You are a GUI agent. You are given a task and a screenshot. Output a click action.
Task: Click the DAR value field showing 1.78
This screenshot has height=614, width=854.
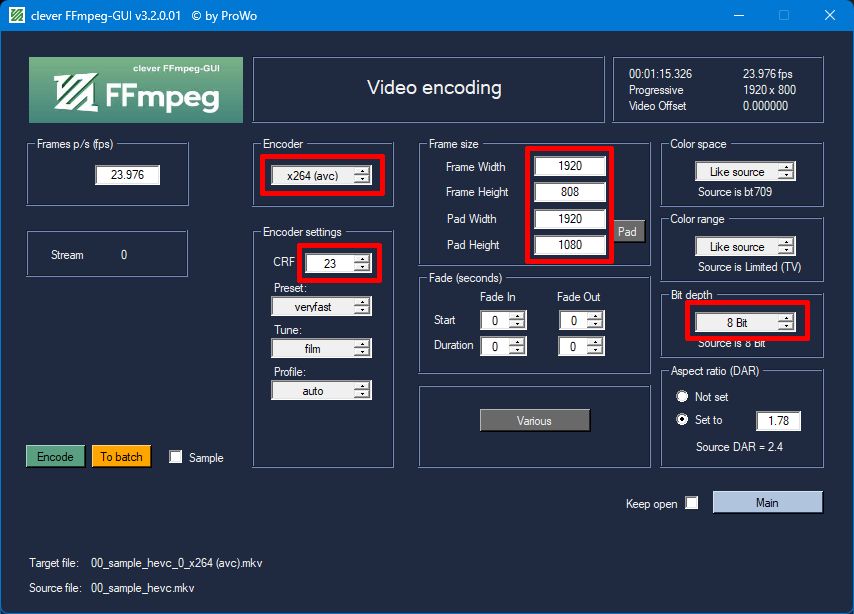(778, 421)
